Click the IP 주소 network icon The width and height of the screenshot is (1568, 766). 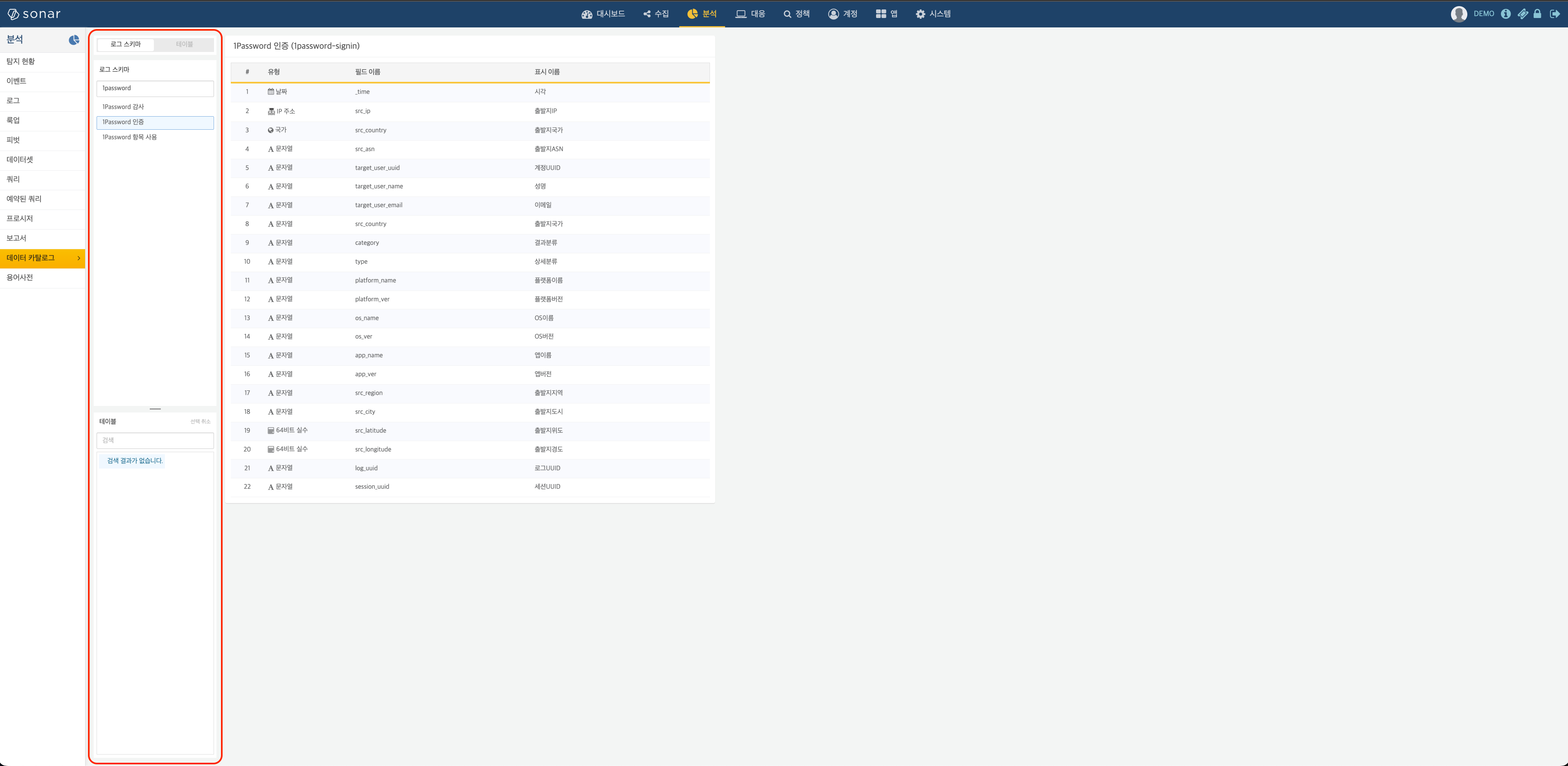(x=271, y=111)
